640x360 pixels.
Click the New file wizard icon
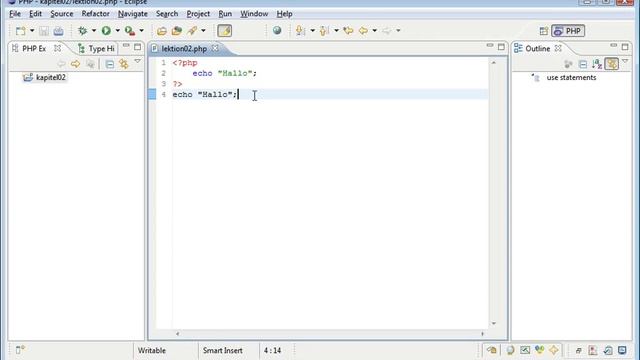(20, 31)
